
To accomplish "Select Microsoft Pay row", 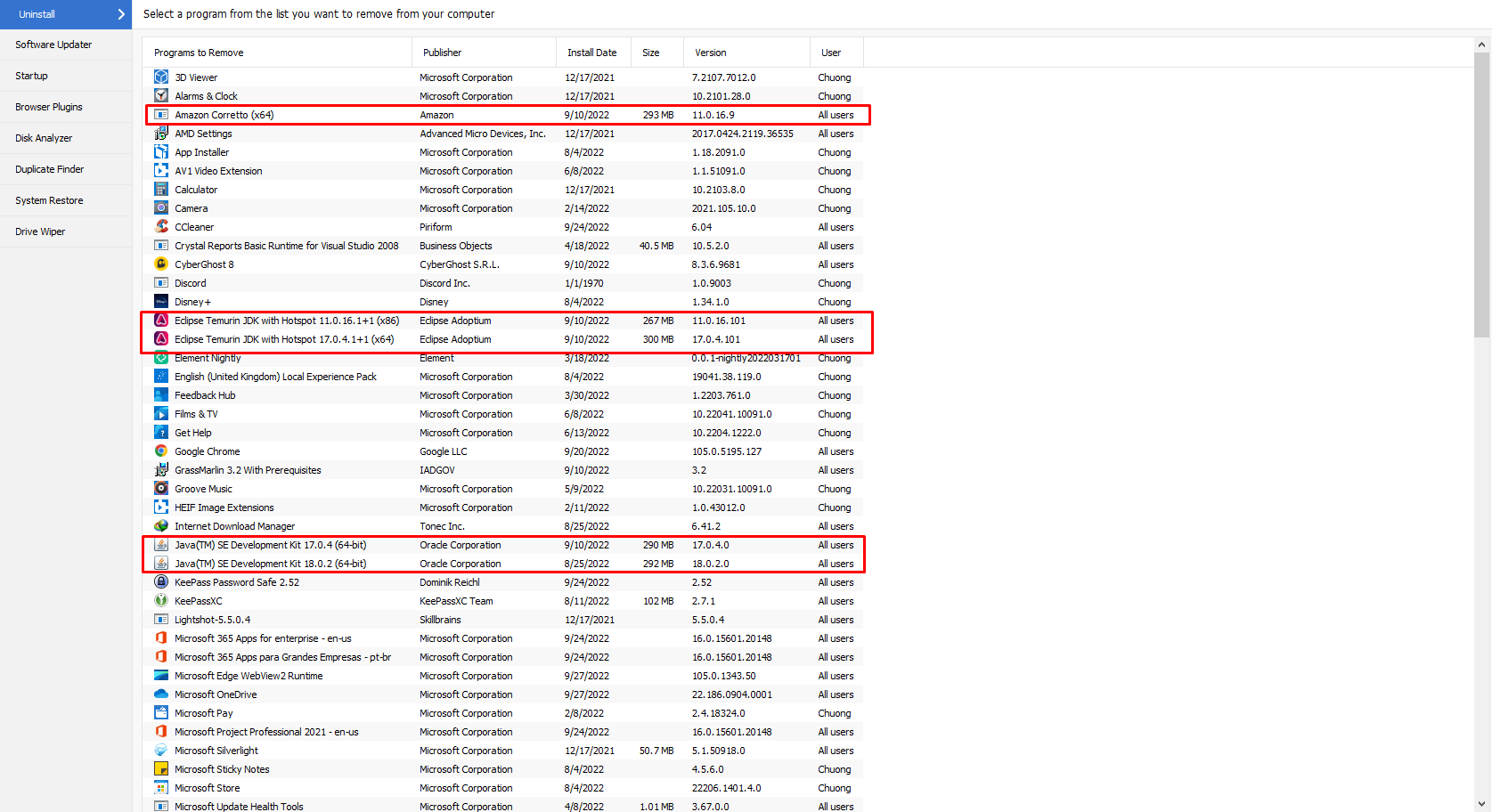I will click(503, 713).
